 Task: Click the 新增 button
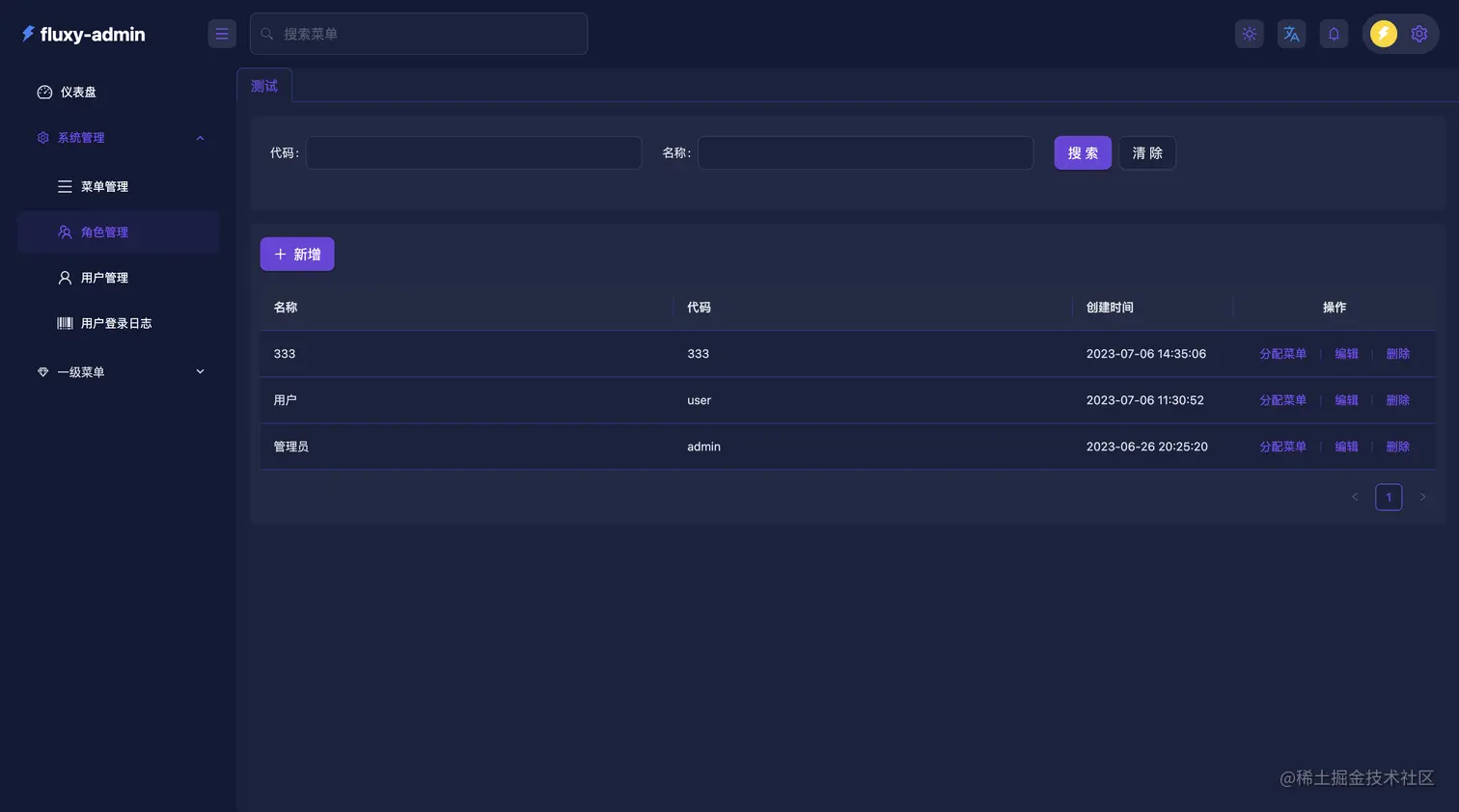point(297,255)
